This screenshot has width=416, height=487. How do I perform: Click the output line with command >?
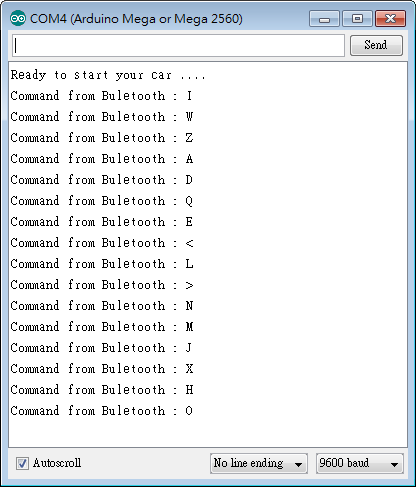tap(101, 285)
